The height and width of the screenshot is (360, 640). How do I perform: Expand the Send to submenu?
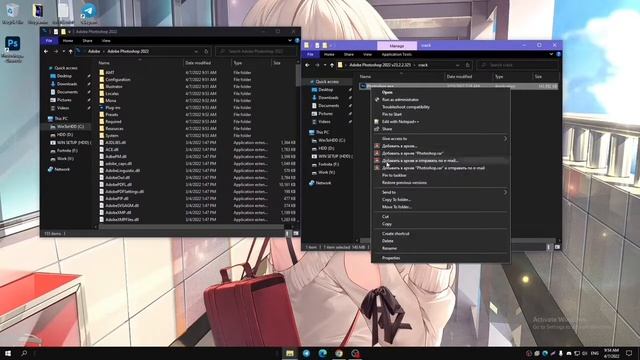(x=440, y=192)
